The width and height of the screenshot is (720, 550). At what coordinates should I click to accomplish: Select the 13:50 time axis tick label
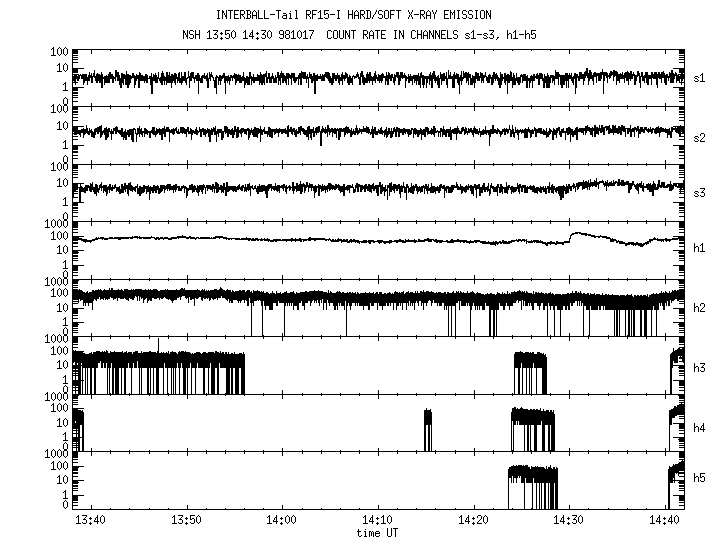(186, 520)
